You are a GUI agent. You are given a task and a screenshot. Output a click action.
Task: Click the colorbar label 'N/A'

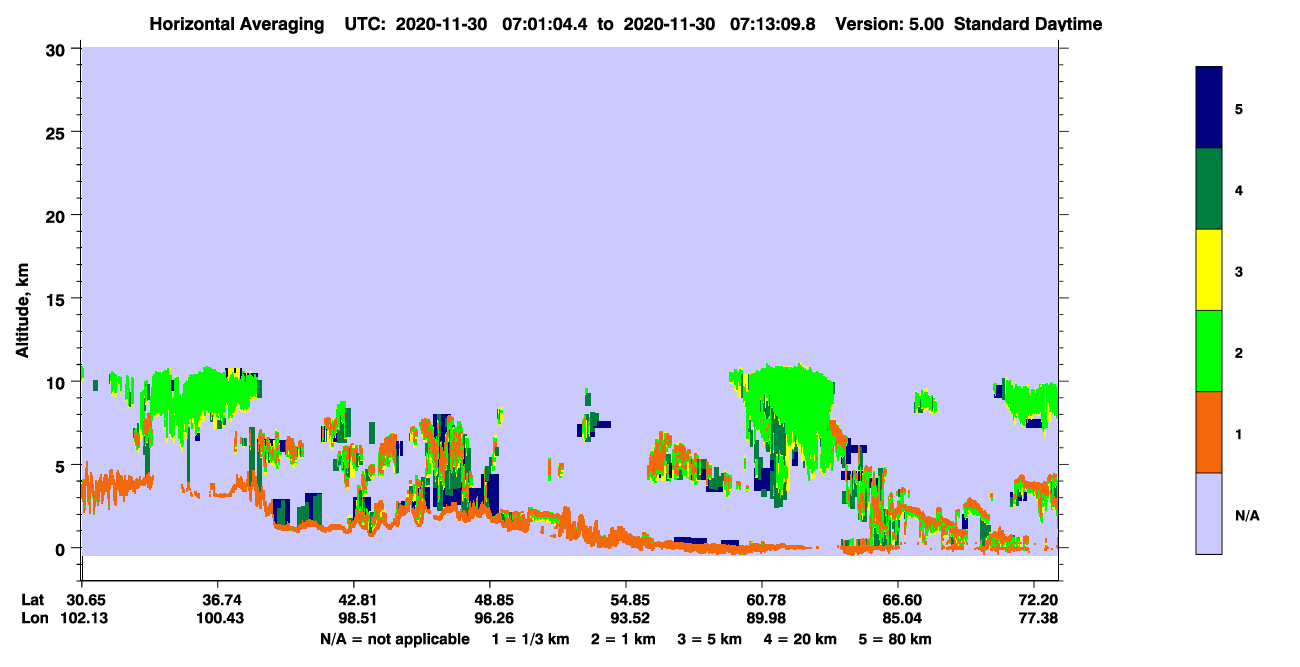pos(1246,515)
